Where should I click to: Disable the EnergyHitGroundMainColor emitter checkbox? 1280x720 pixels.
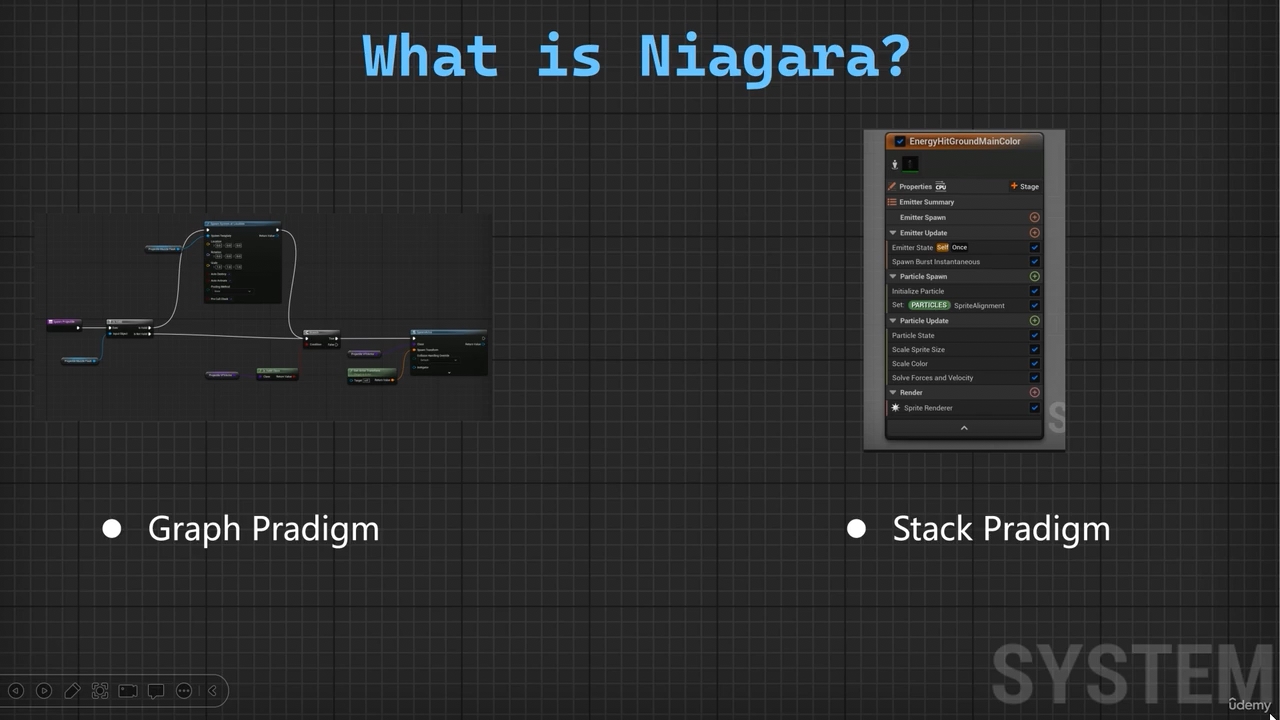click(x=900, y=142)
